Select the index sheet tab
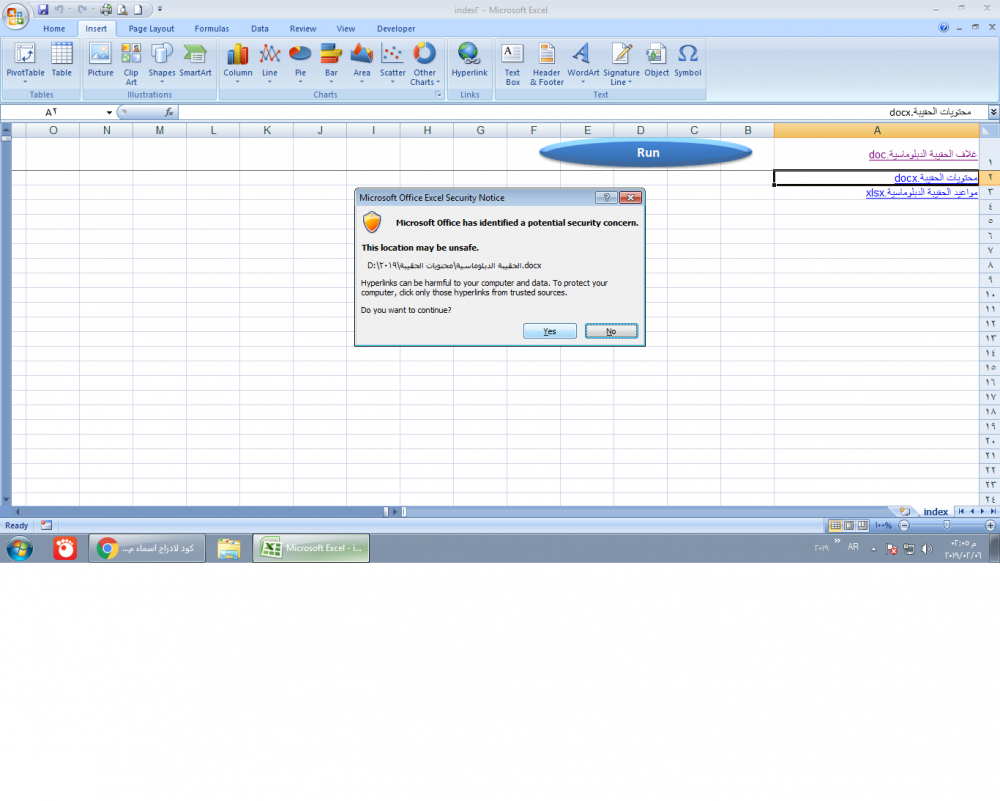The width and height of the screenshot is (1000, 801). [x=936, y=511]
